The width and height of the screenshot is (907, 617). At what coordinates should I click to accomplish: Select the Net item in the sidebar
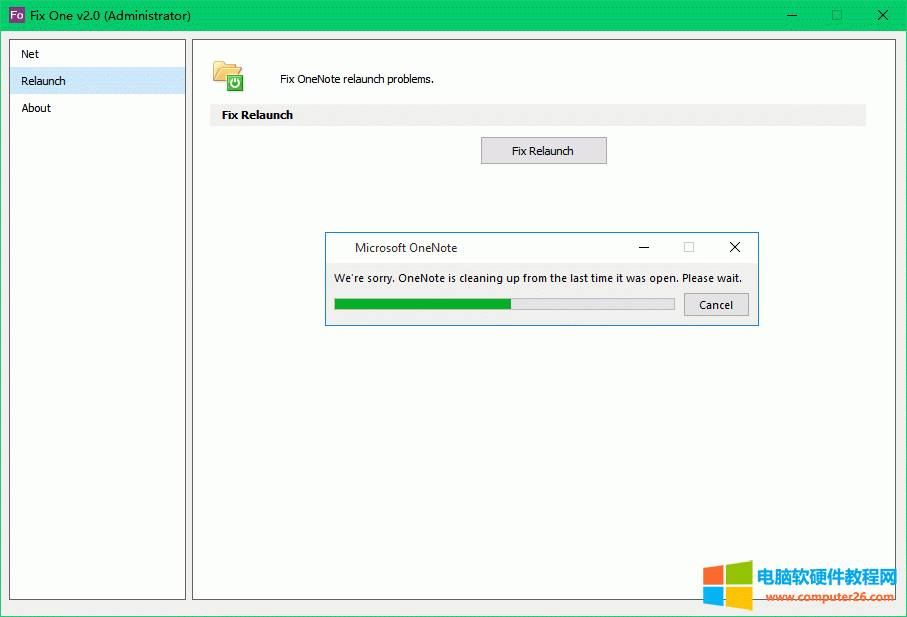tap(30, 53)
